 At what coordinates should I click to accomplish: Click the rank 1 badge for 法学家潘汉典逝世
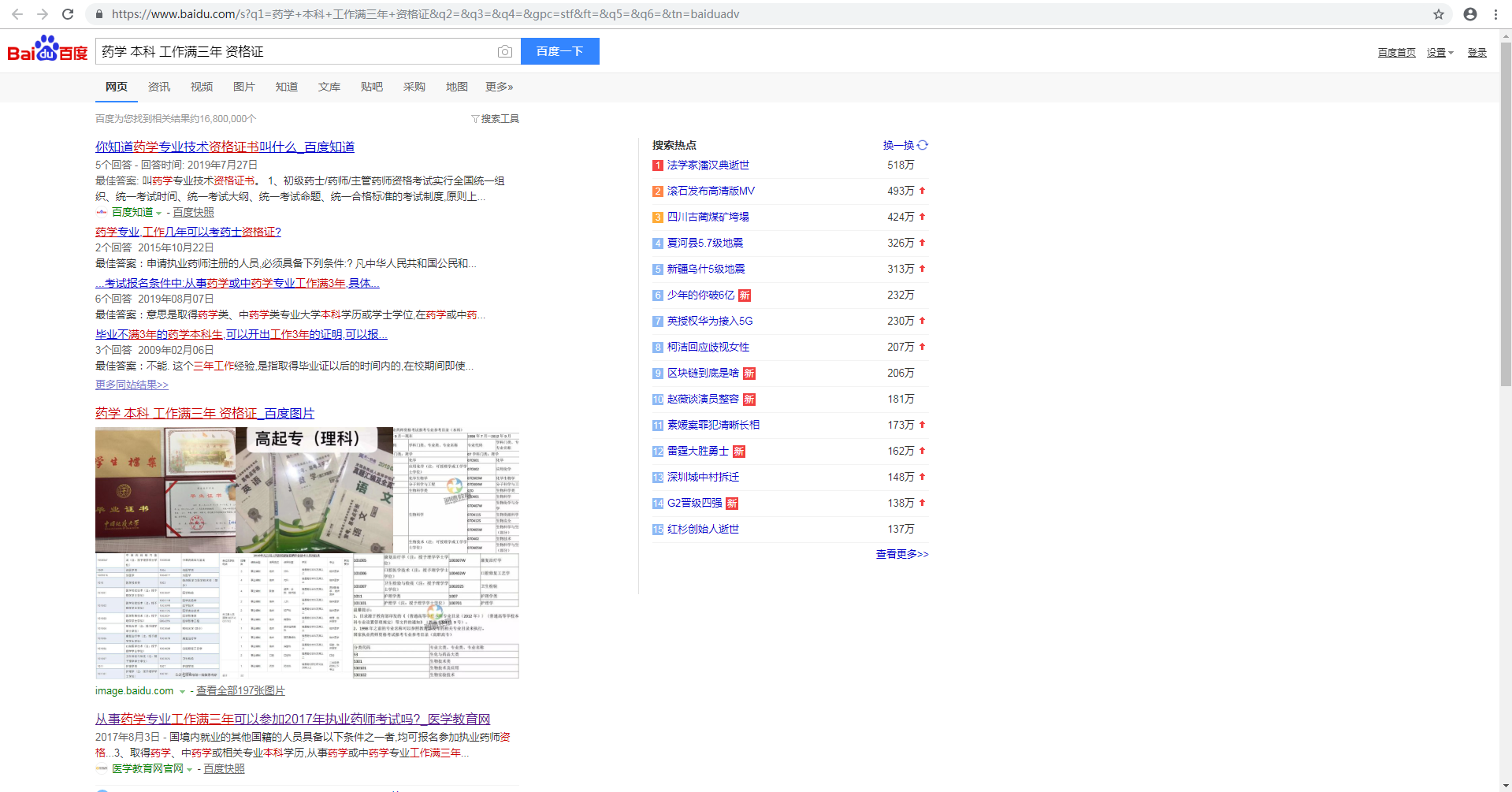(x=658, y=165)
